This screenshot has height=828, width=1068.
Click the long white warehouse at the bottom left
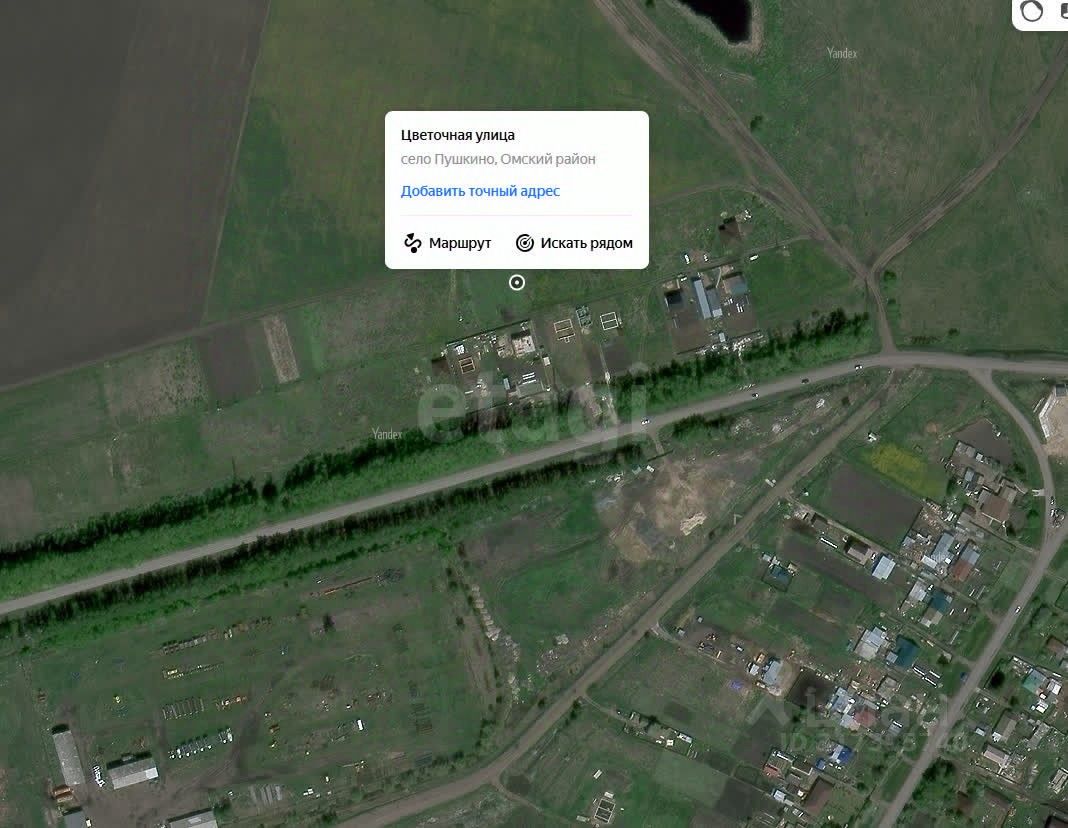coord(69,758)
